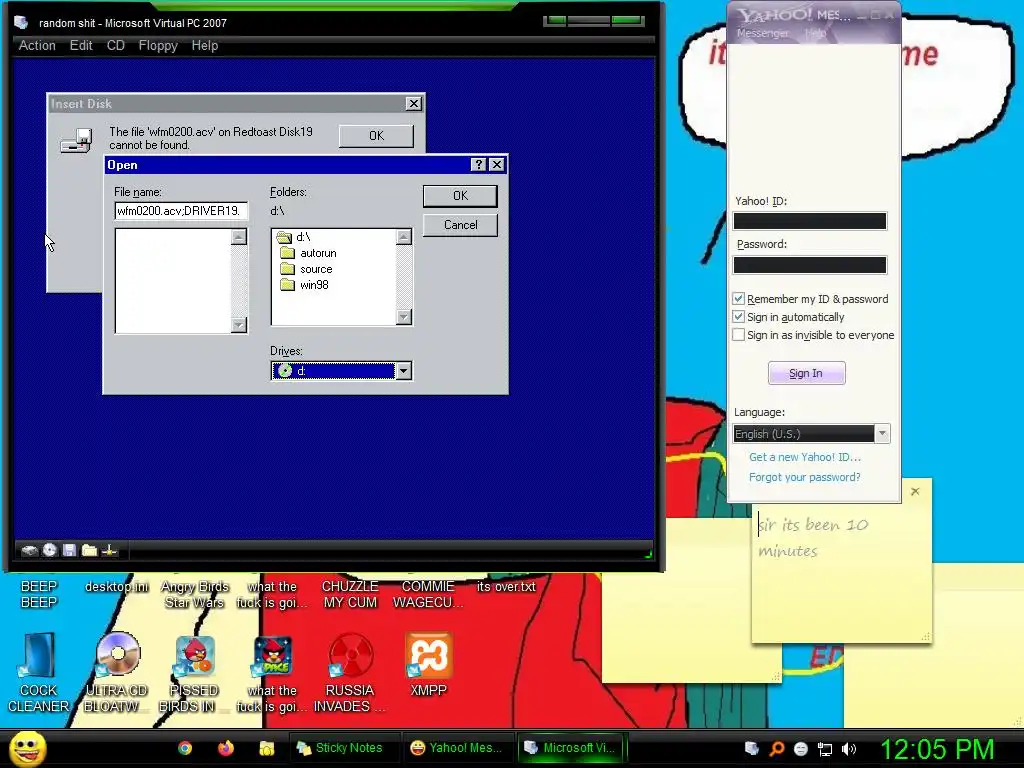1024x768 pixels.
Task: Click the Yahoo Messenger face tray icon
Action: [x=801, y=748]
